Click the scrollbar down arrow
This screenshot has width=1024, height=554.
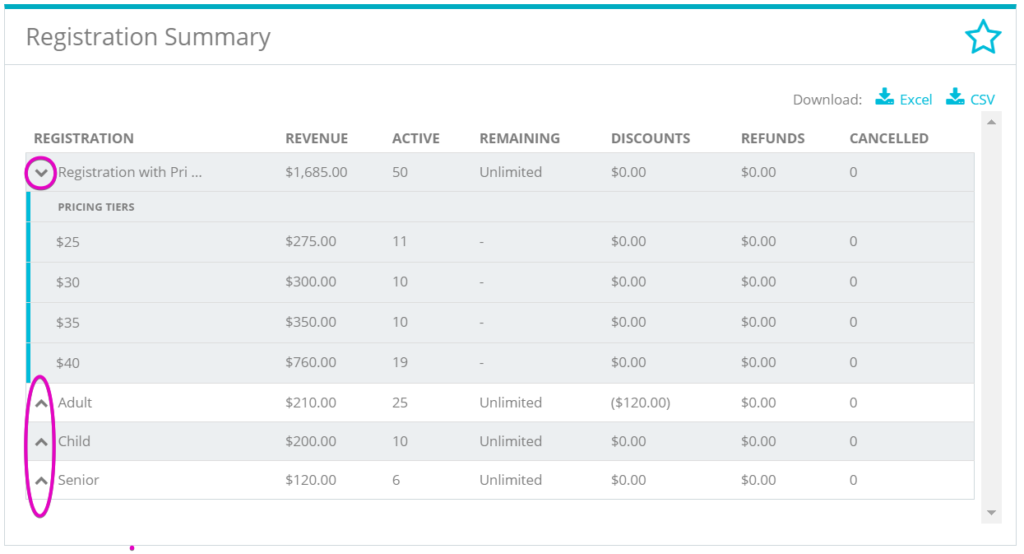tap(991, 513)
